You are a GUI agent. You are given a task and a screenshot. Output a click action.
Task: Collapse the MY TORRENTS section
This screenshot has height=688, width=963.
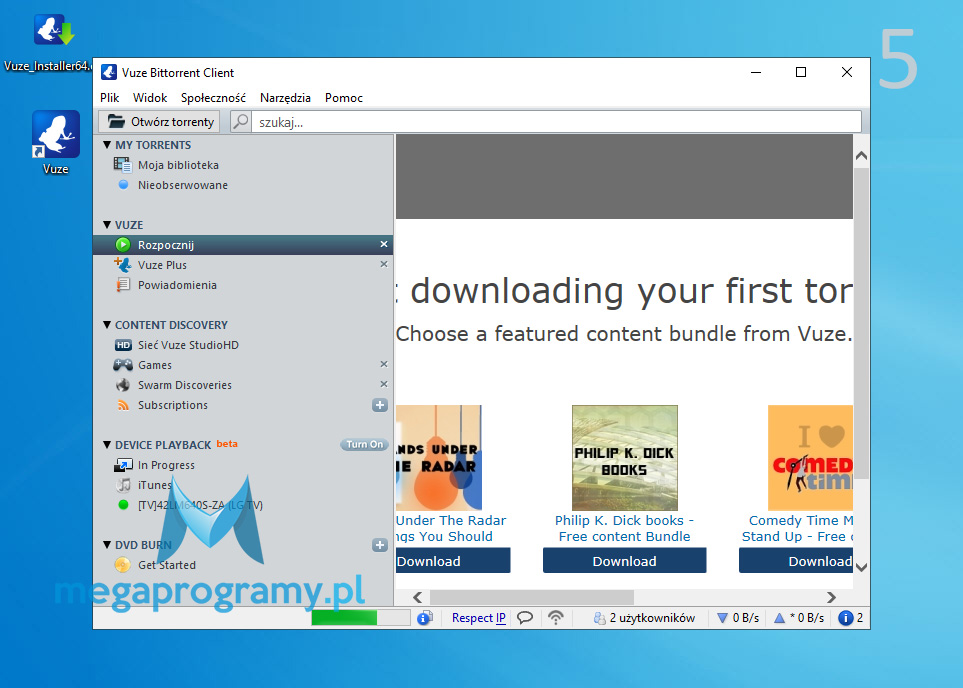coord(107,145)
